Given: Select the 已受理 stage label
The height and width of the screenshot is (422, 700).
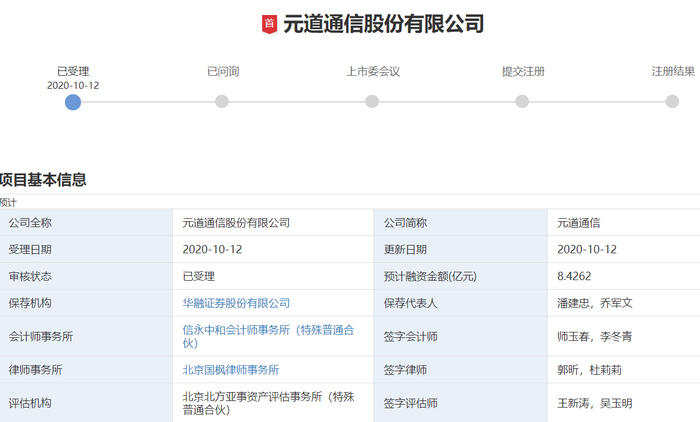Looking at the screenshot, I should pos(73,71).
